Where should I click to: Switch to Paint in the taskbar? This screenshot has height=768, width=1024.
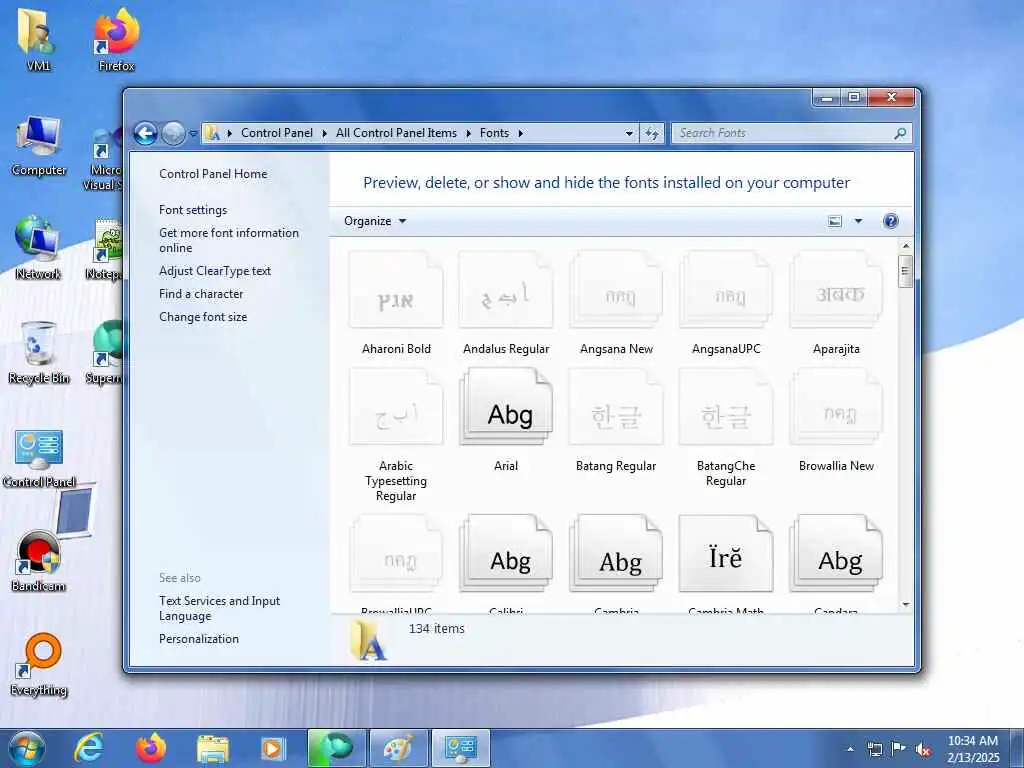(398, 748)
